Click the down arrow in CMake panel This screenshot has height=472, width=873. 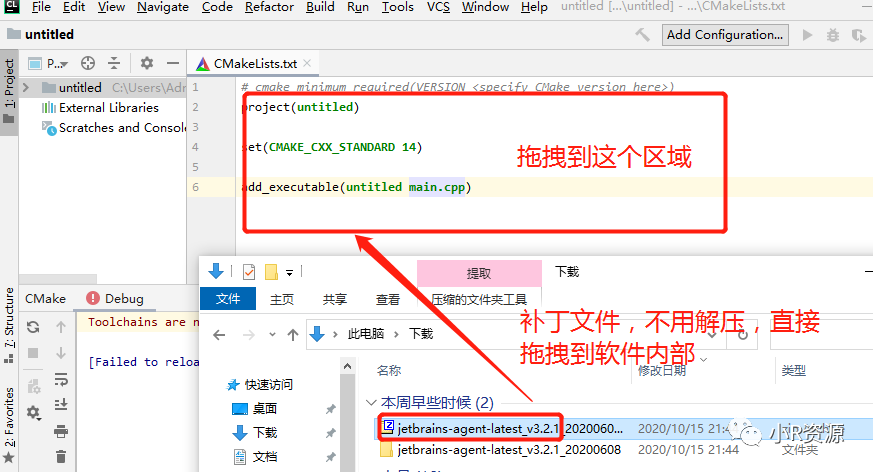click(61, 353)
